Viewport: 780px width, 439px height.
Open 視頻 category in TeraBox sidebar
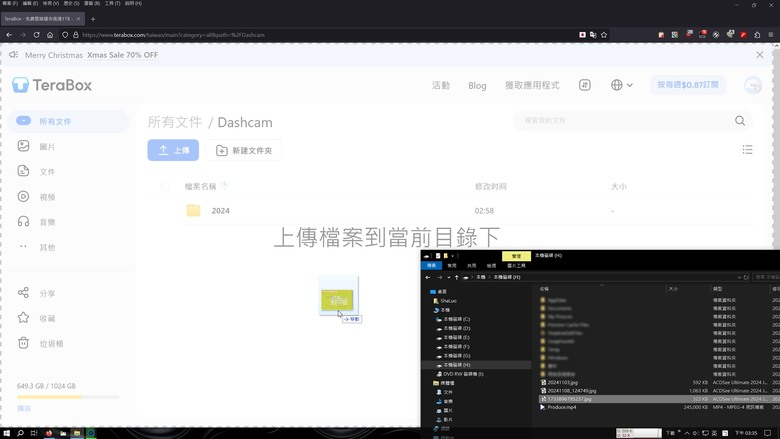[x=36, y=196]
